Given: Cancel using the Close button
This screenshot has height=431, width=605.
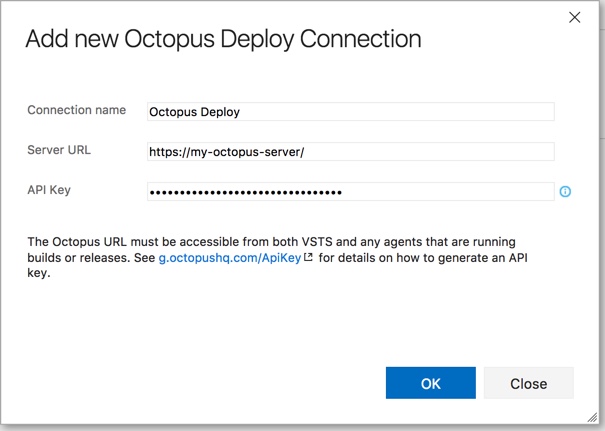Looking at the screenshot, I should point(529,383).
